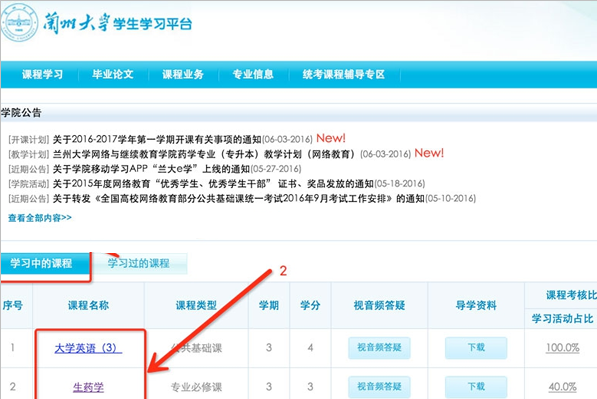Viewport: 597px width, 399px height.
Task: Click the 40.0% learning activity value
Action: pos(562,387)
